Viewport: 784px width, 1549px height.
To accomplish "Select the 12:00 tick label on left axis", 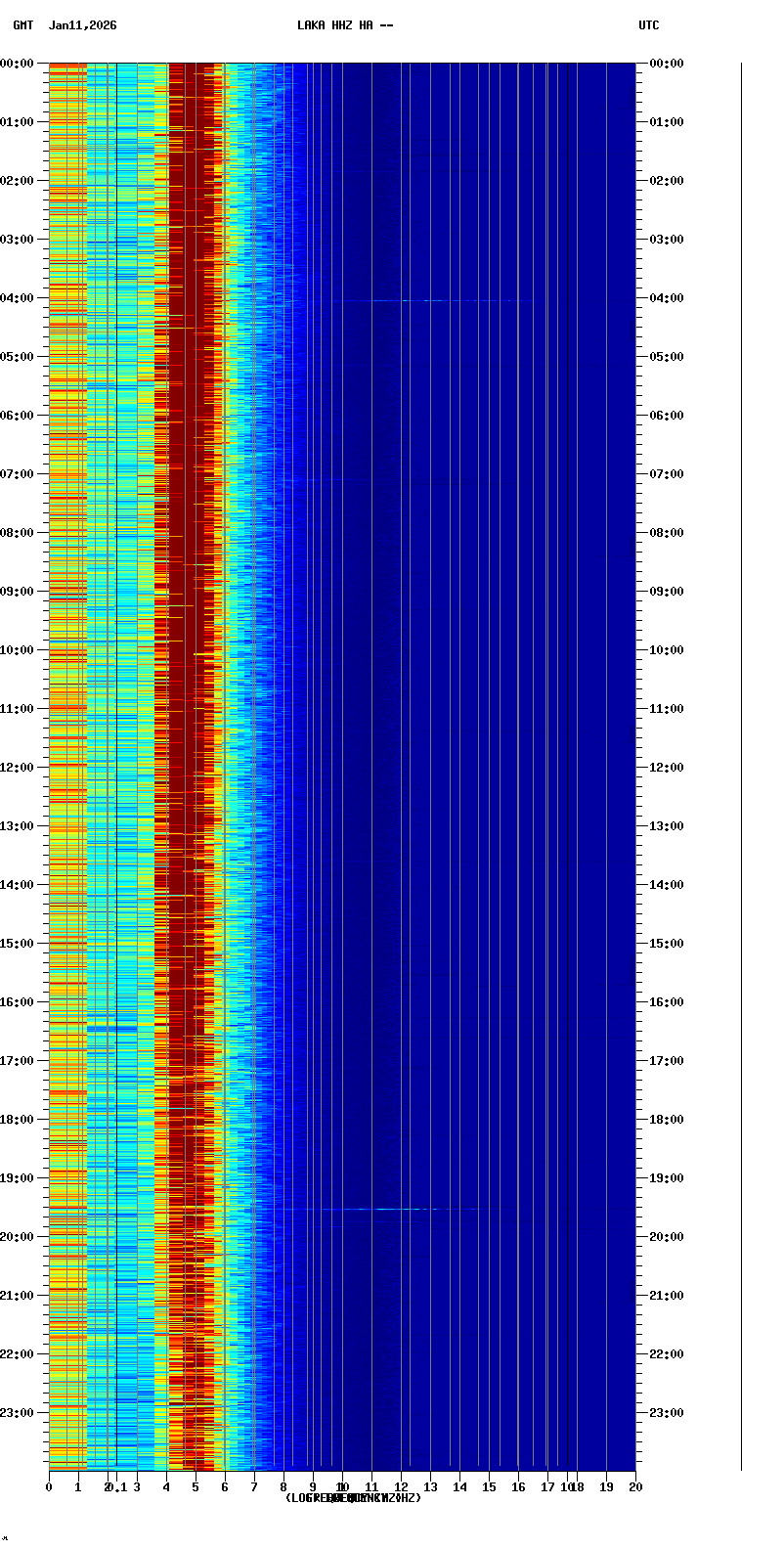I will tap(18, 768).
